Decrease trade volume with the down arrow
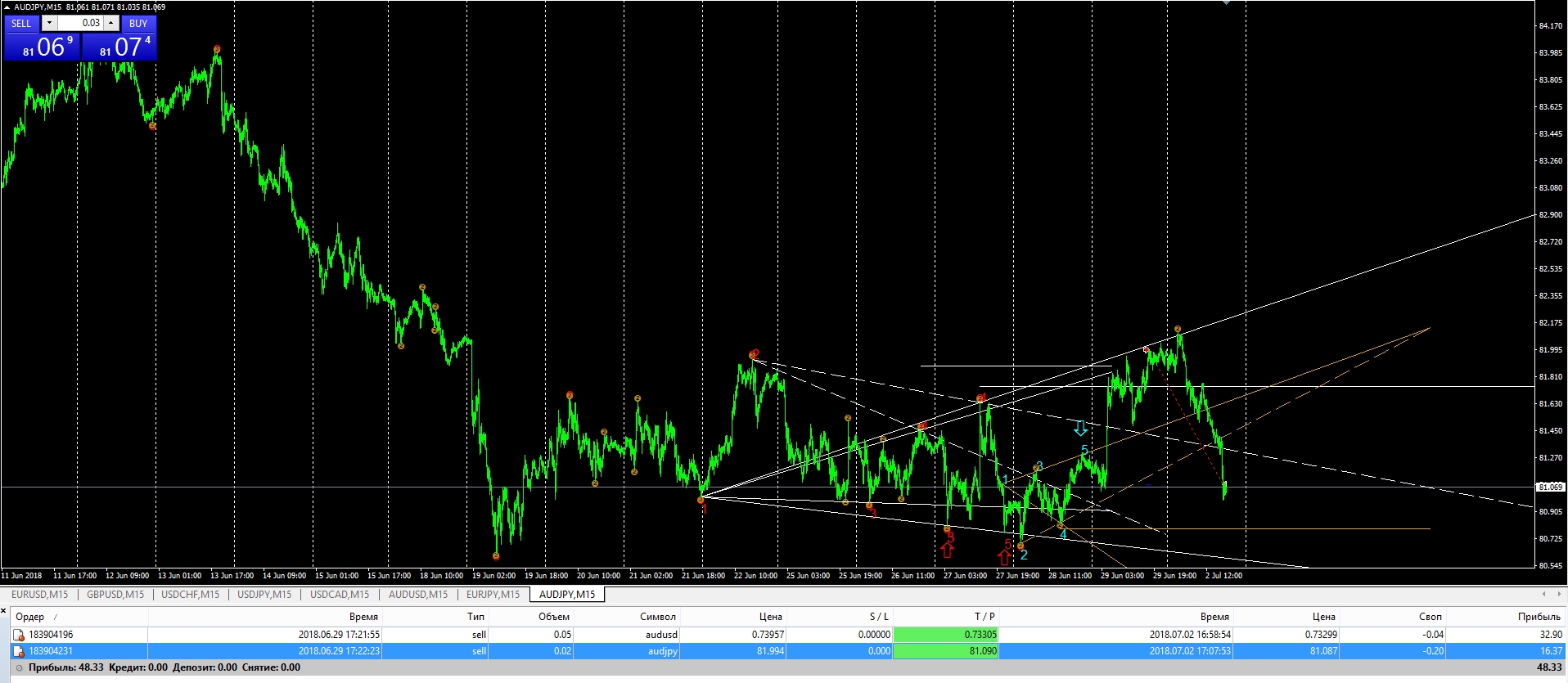The width and height of the screenshot is (1568, 683). coord(50,23)
